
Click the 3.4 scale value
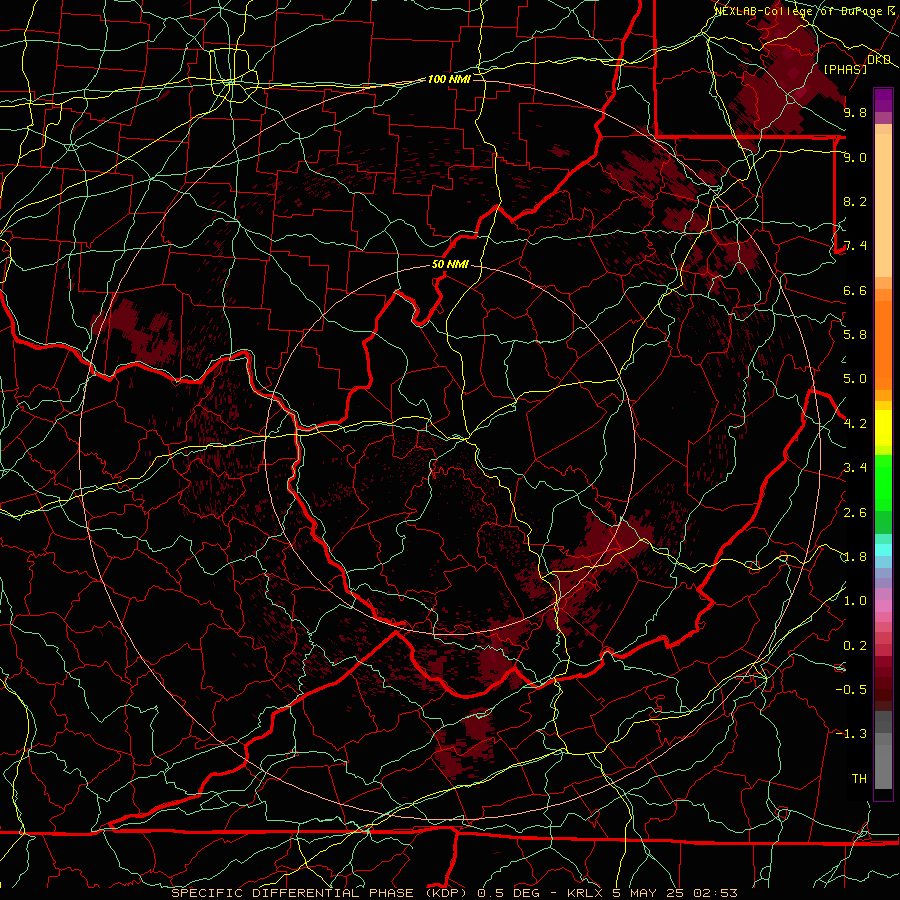855,468
